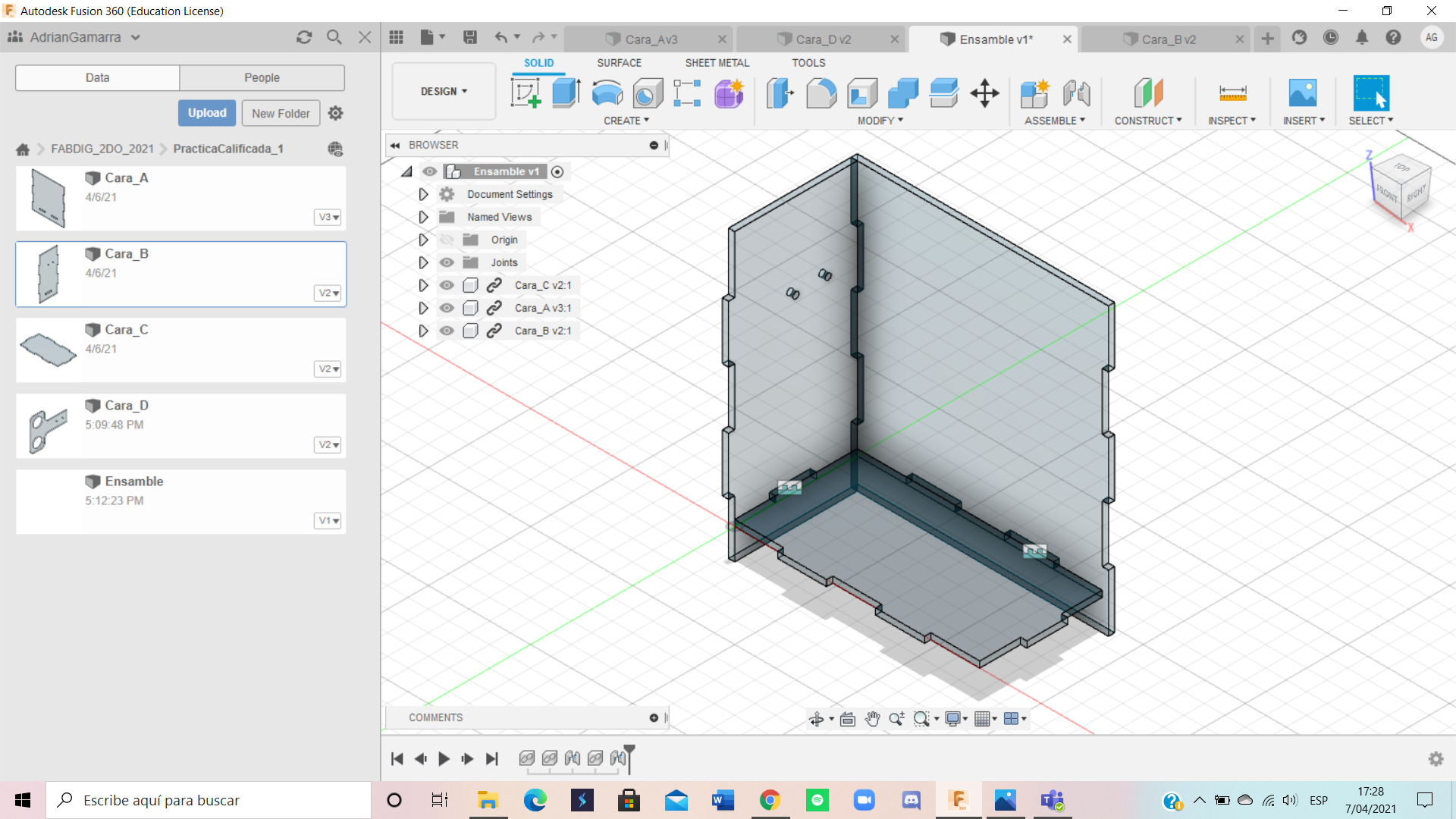Click the Orbit navigation tool

coord(817,719)
